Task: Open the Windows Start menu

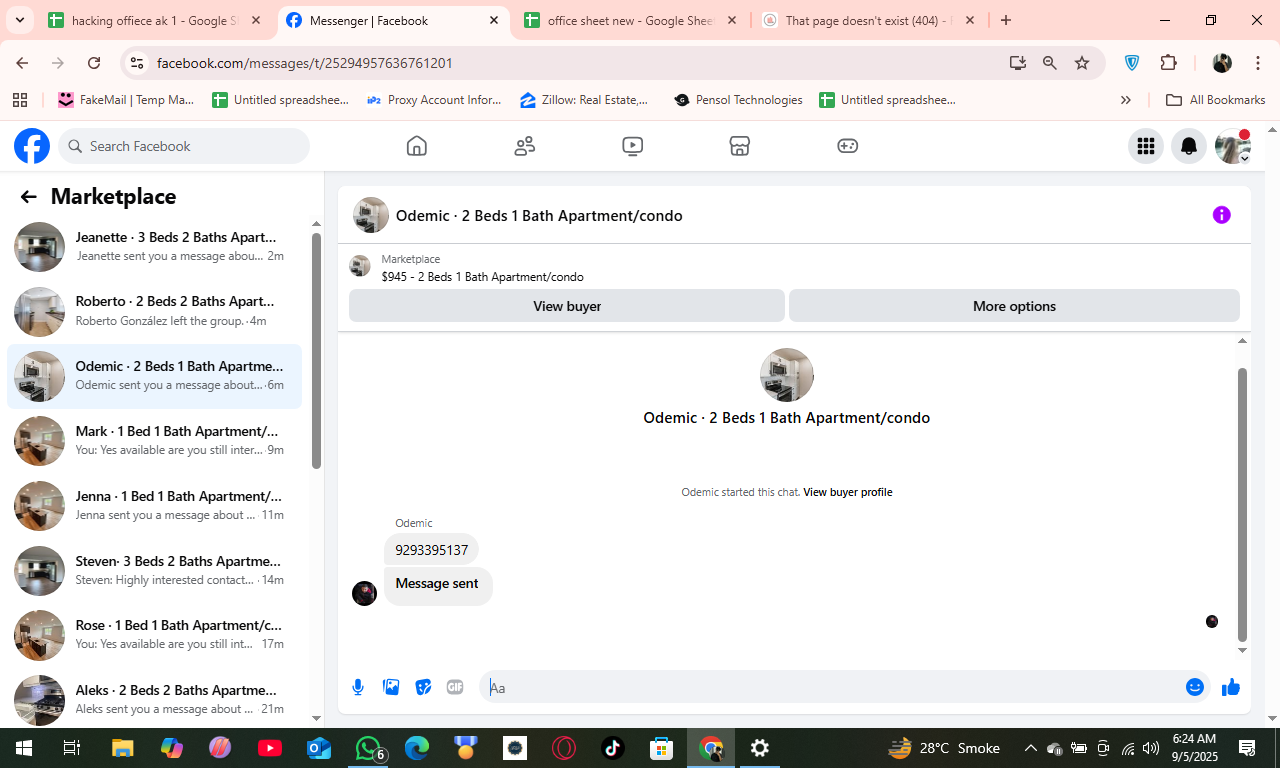Action: 23,748
